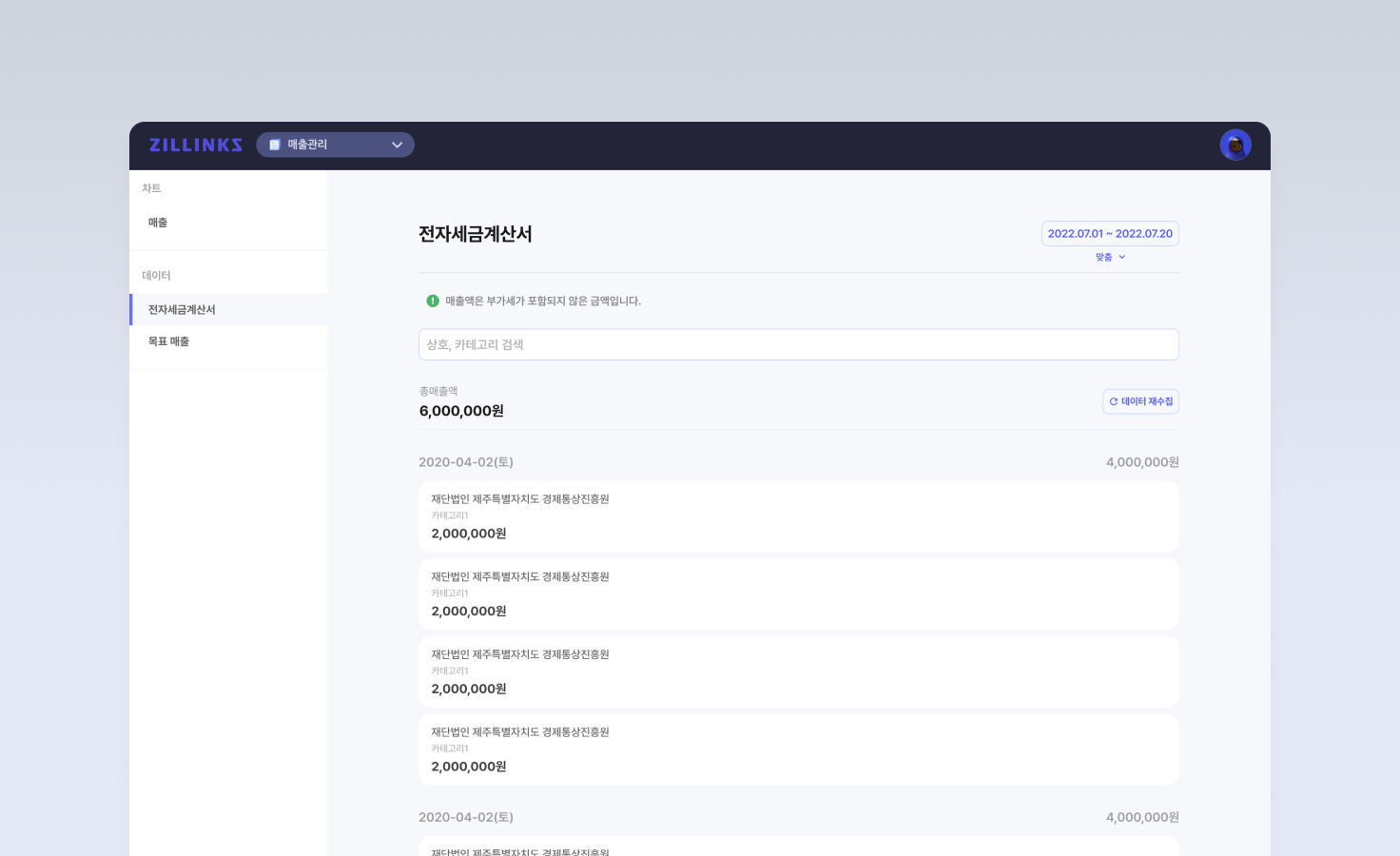Click the 2022.07.01 ~ 2022.07.20 date range button
This screenshot has height=856, width=1400.
pos(1110,233)
